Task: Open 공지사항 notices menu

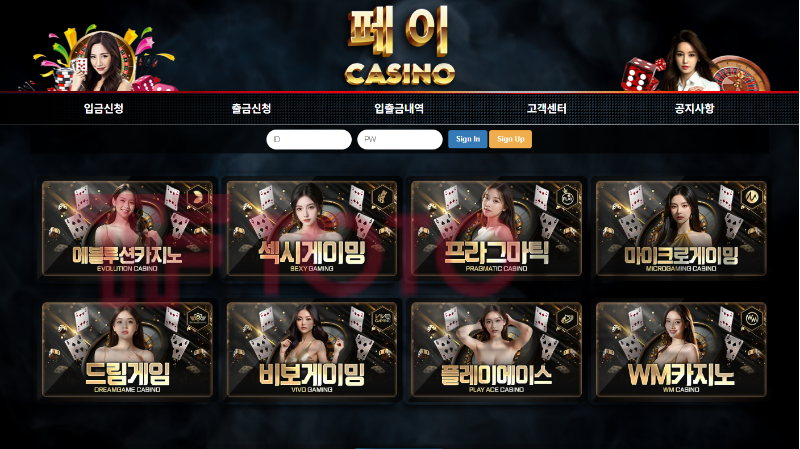Action: tap(694, 108)
